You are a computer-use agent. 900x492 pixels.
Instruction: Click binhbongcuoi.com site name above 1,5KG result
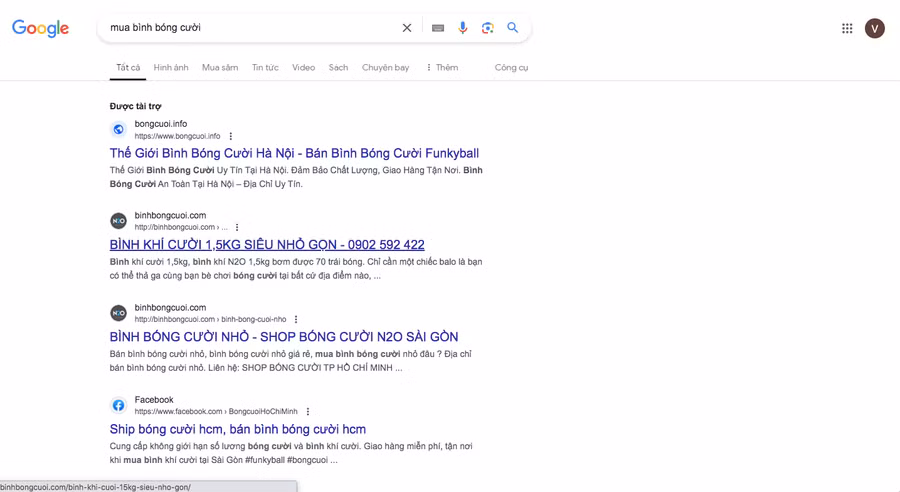click(170, 215)
